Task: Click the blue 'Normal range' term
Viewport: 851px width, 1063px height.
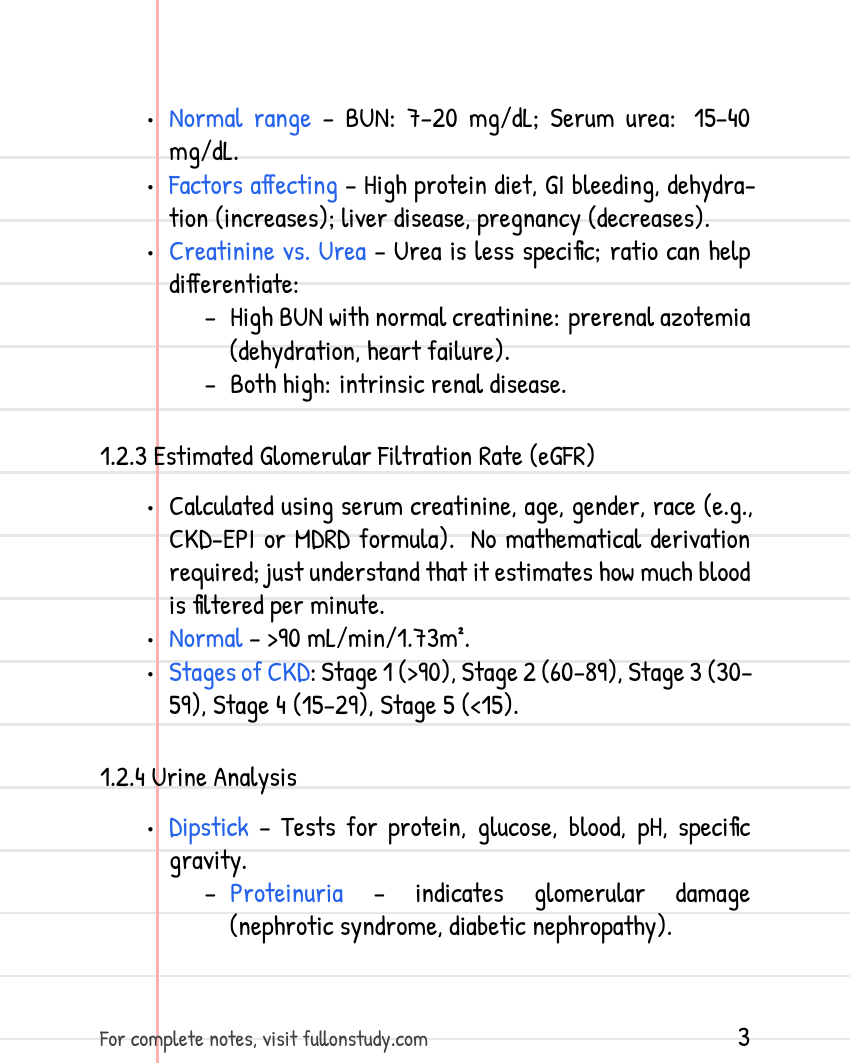Action: coord(240,119)
